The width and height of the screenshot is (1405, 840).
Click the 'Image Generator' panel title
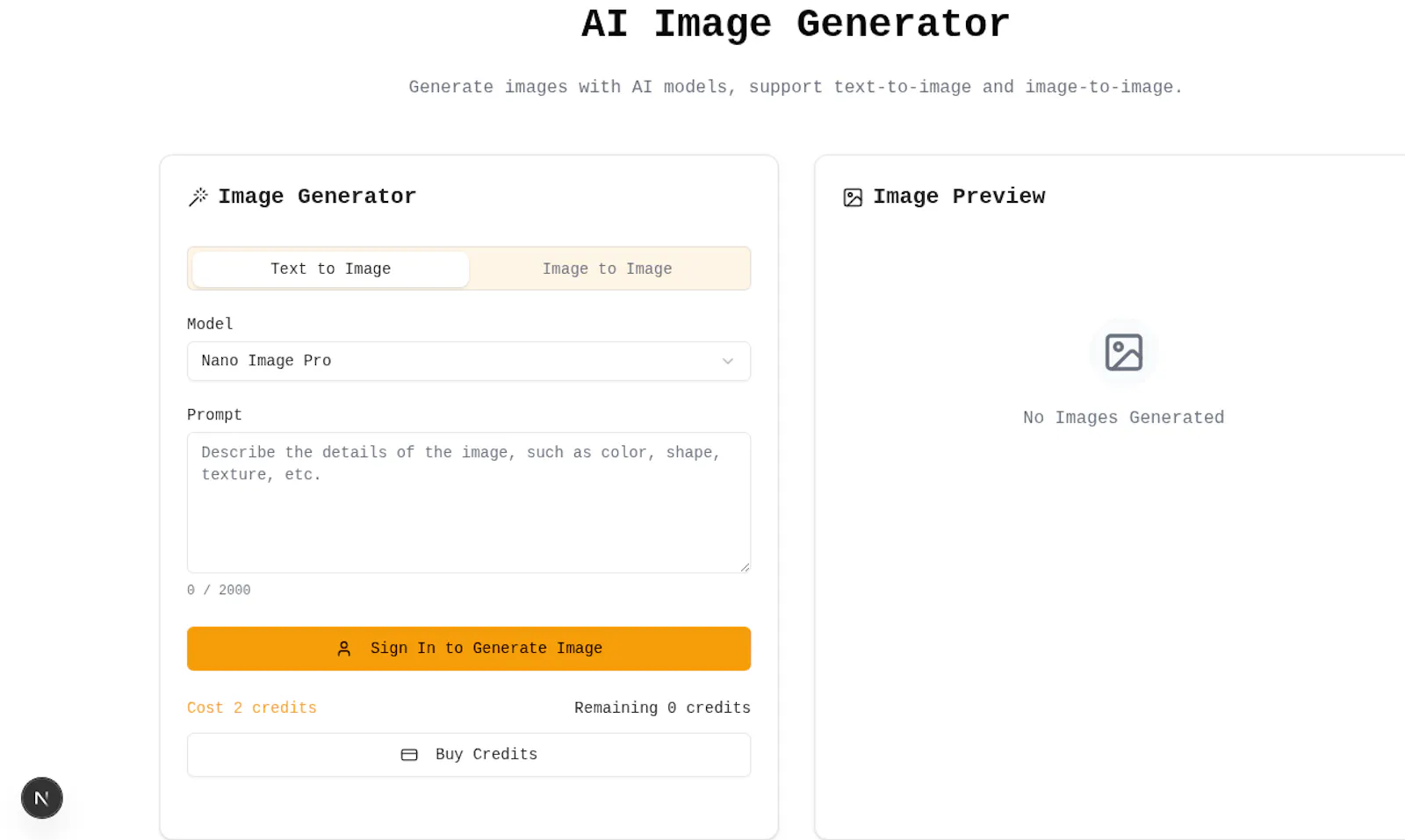coord(317,197)
